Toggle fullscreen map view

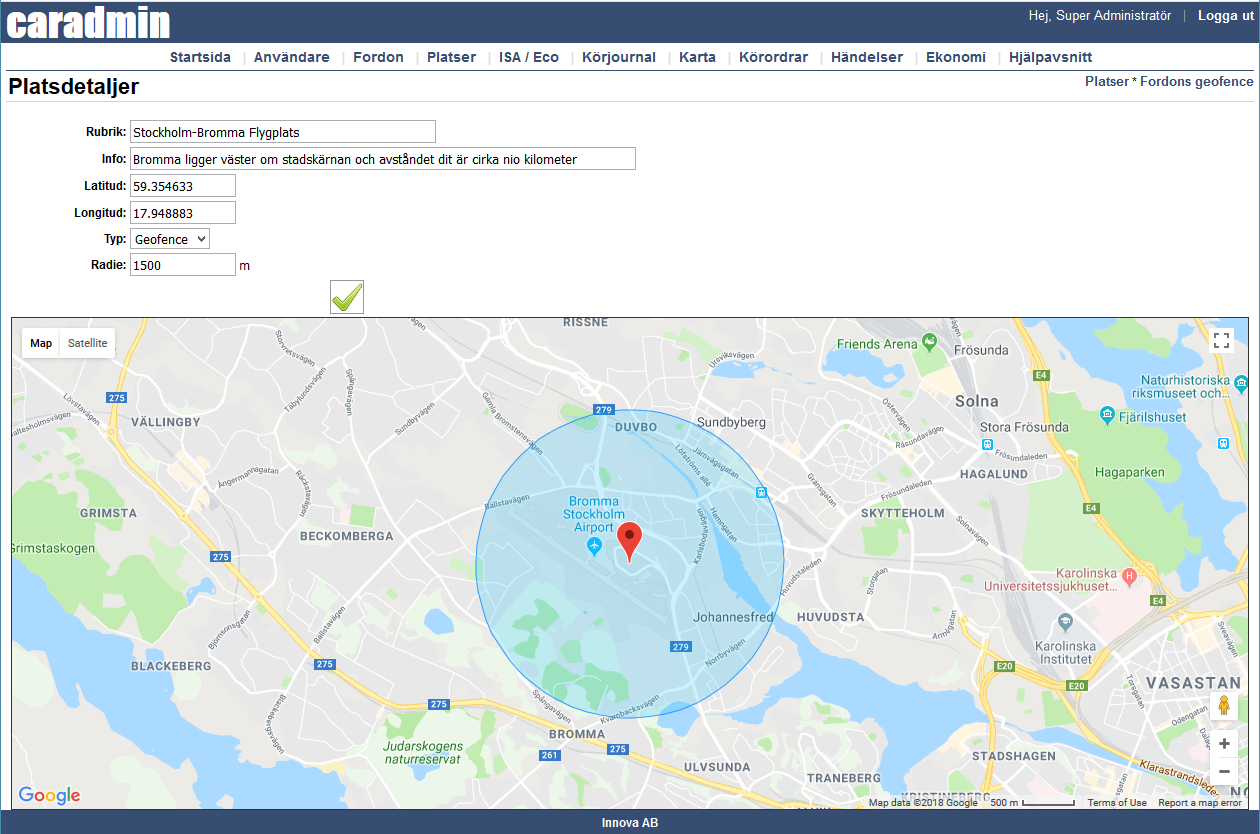1221,340
